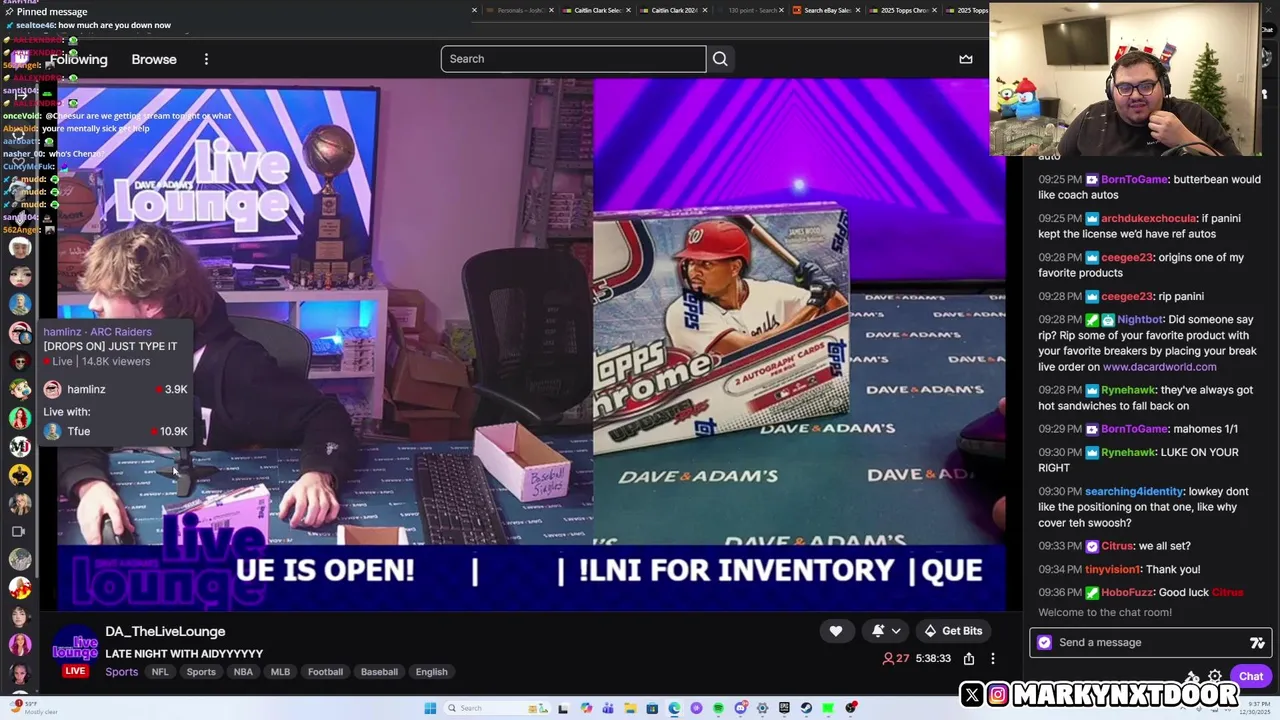
Task: Click the stream uptime 5:38:33
Action: tap(933, 659)
